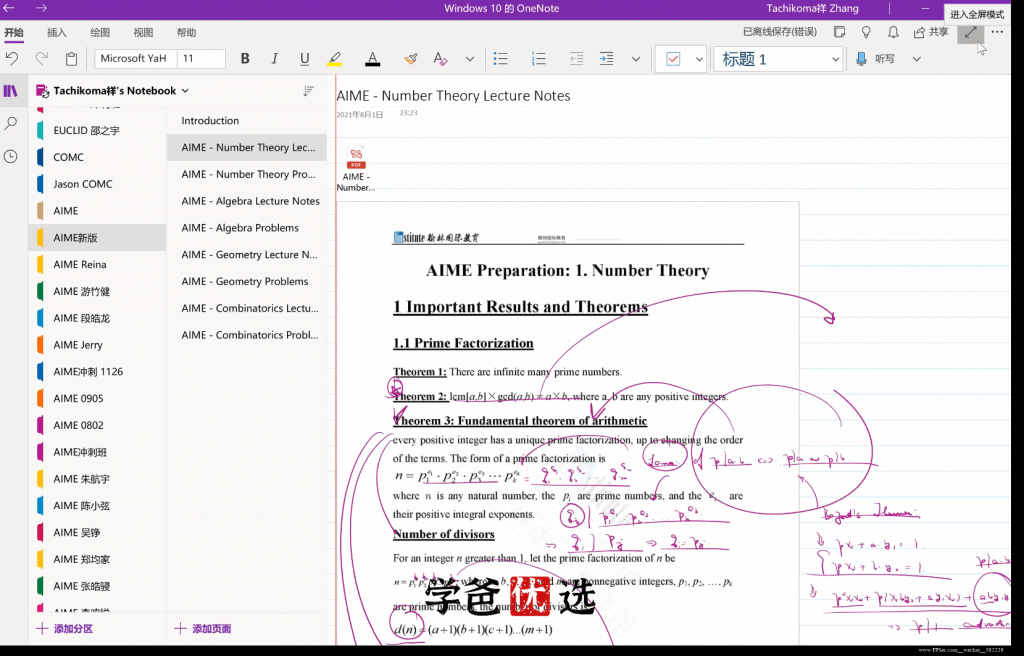Open the 标题 1 style dropdown
This screenshot has height=656, width=1024.
pyautogui.click(x=778, y=59)
